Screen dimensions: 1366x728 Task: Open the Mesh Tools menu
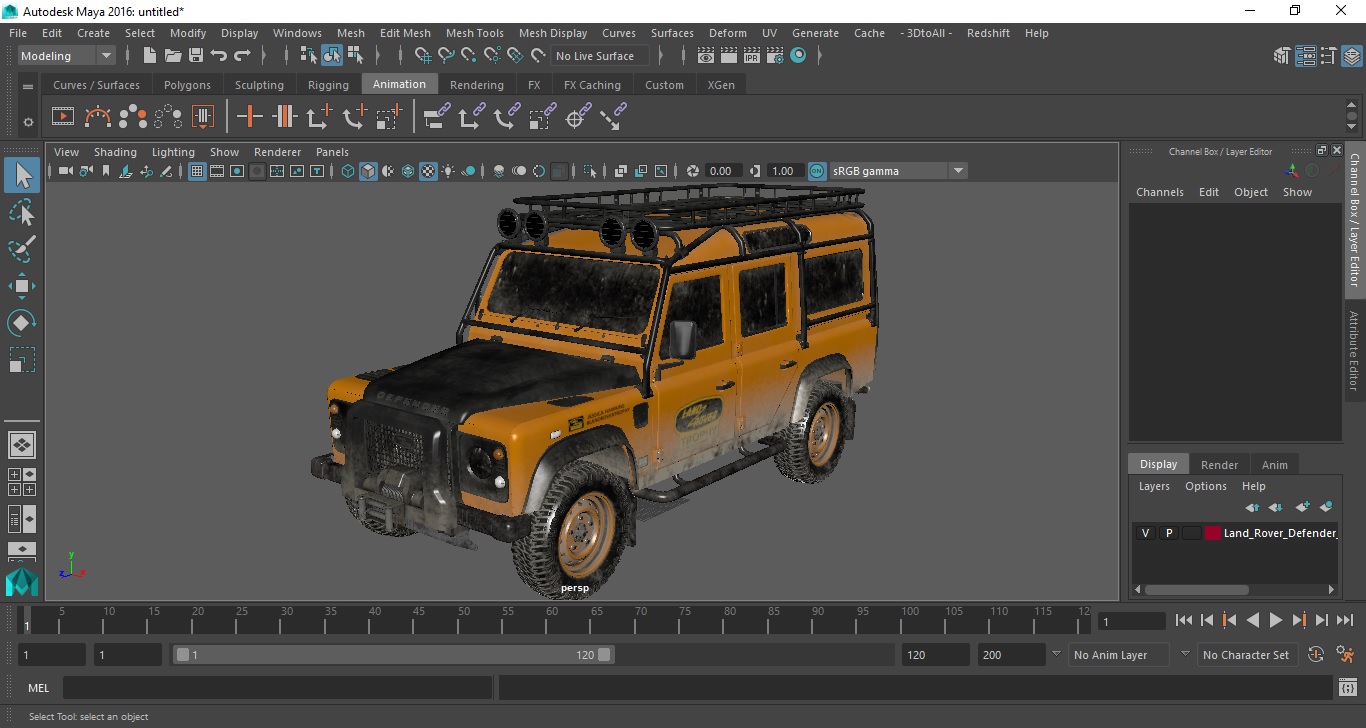[x=474, y=33]
